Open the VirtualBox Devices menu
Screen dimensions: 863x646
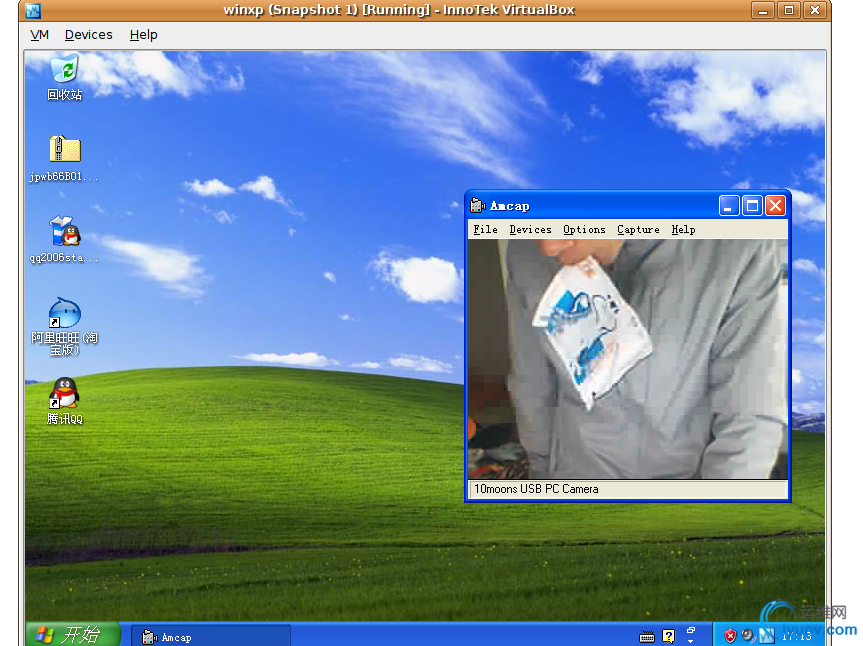coord(89,35)
